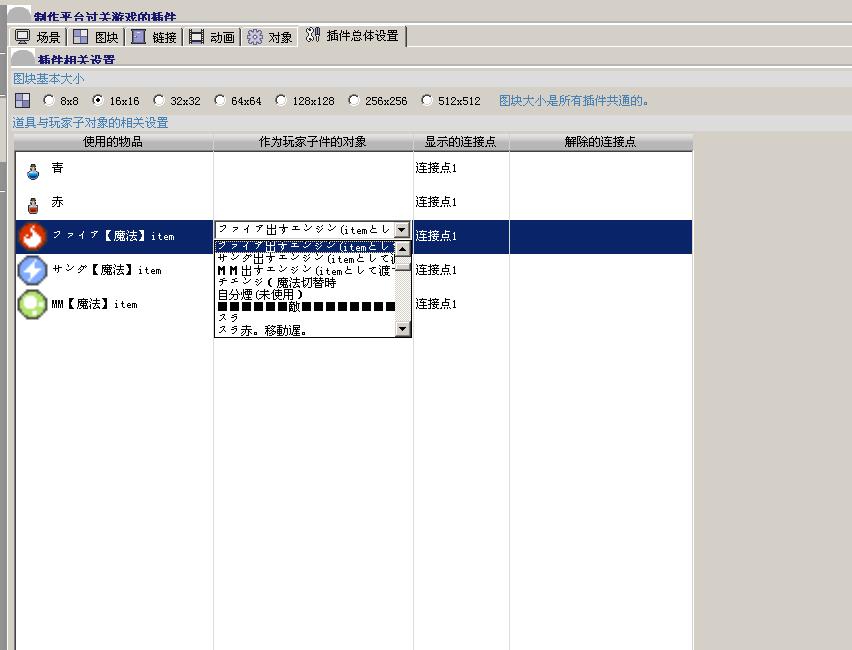Image resolution: width=852 pixels, height=650 pixels.
Task: Click the green MM magic item icon
Action: point(33,304)
